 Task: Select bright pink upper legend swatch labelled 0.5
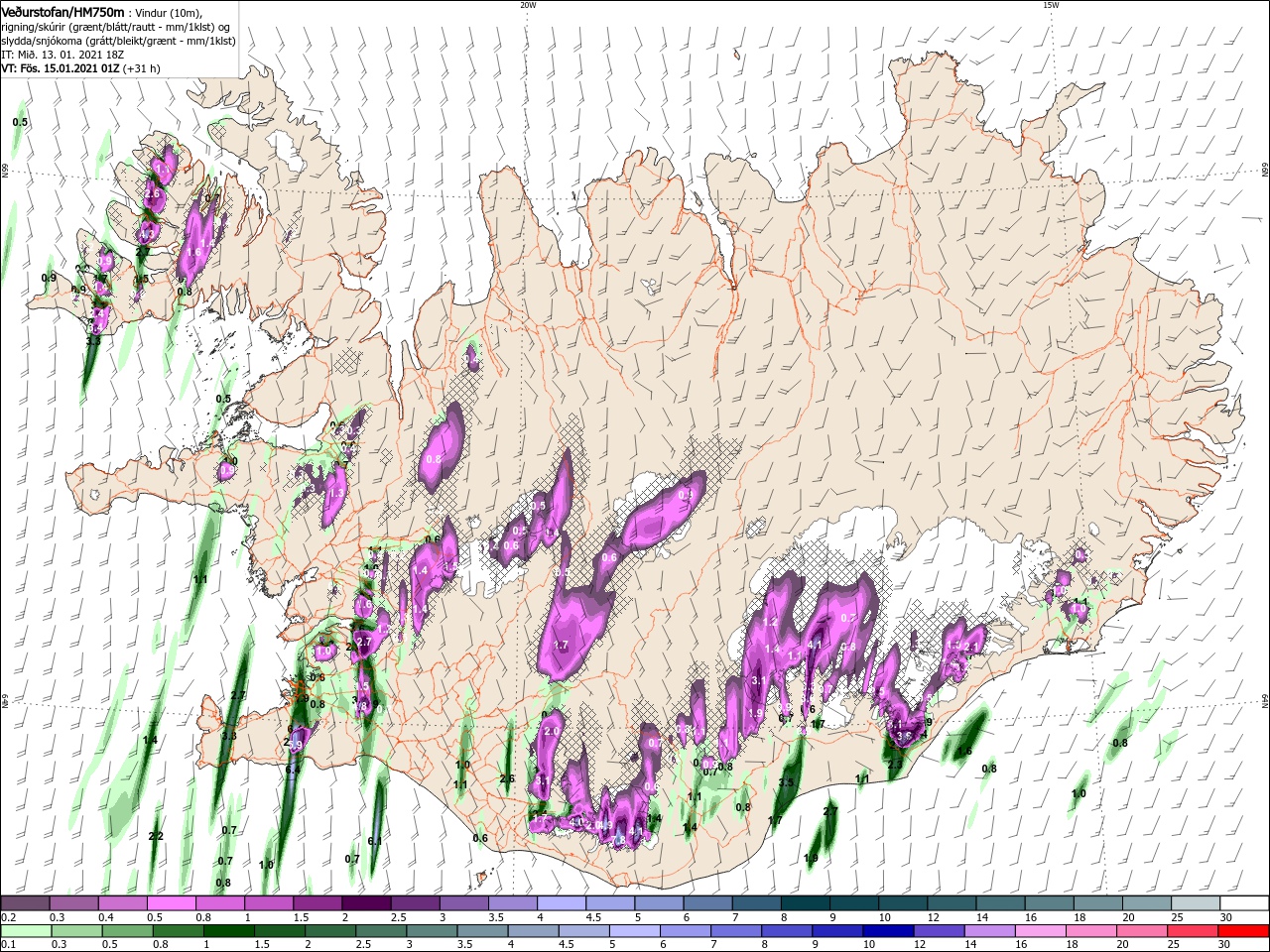click(x=171, y=903)
